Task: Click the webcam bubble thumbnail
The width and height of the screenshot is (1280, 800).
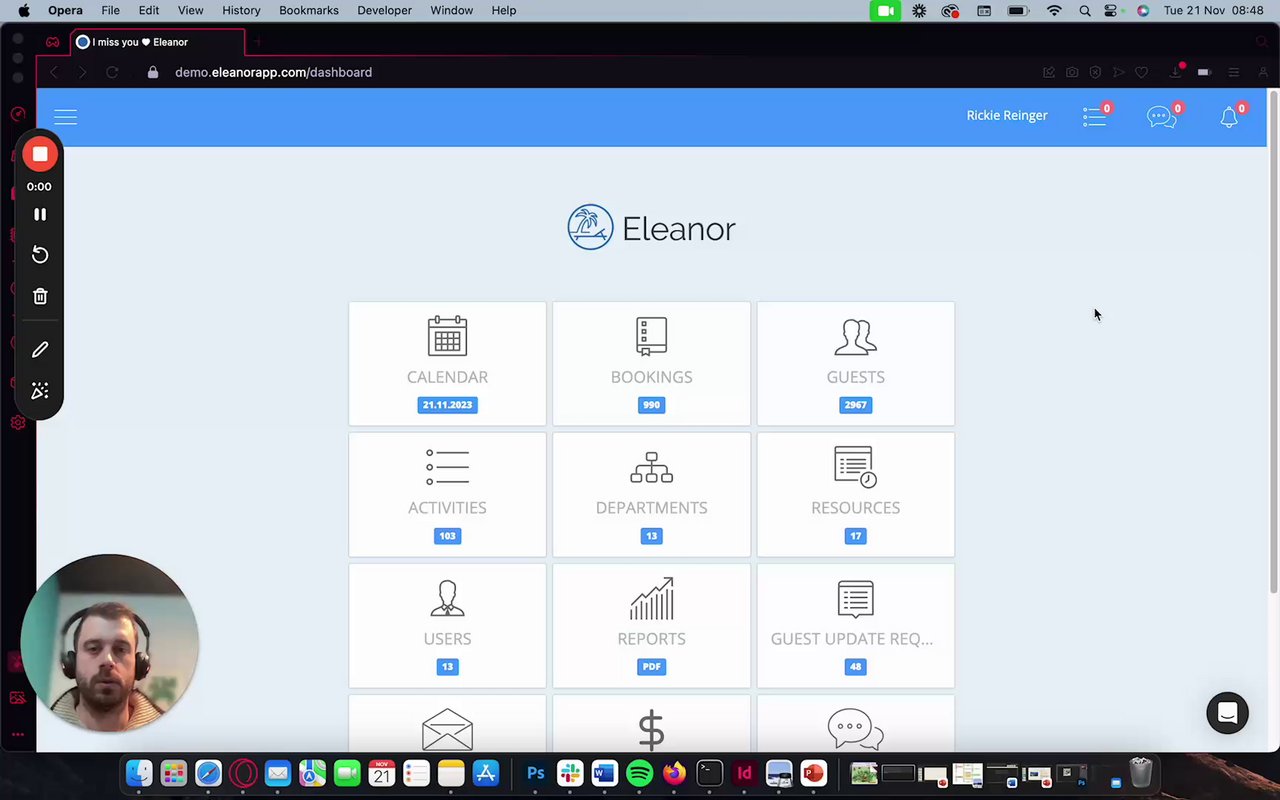Action: pyautogui.click(x=109, y=643)
